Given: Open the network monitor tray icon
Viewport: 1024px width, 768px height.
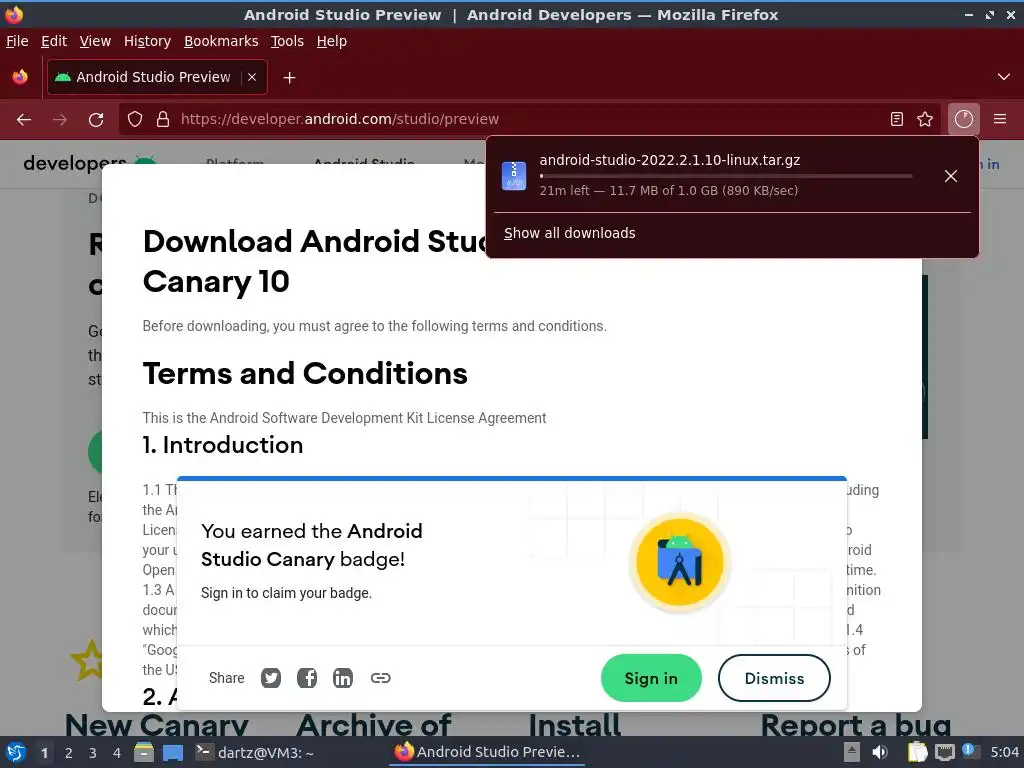Looking at the screenshot, I should click(x=944, y=752).
